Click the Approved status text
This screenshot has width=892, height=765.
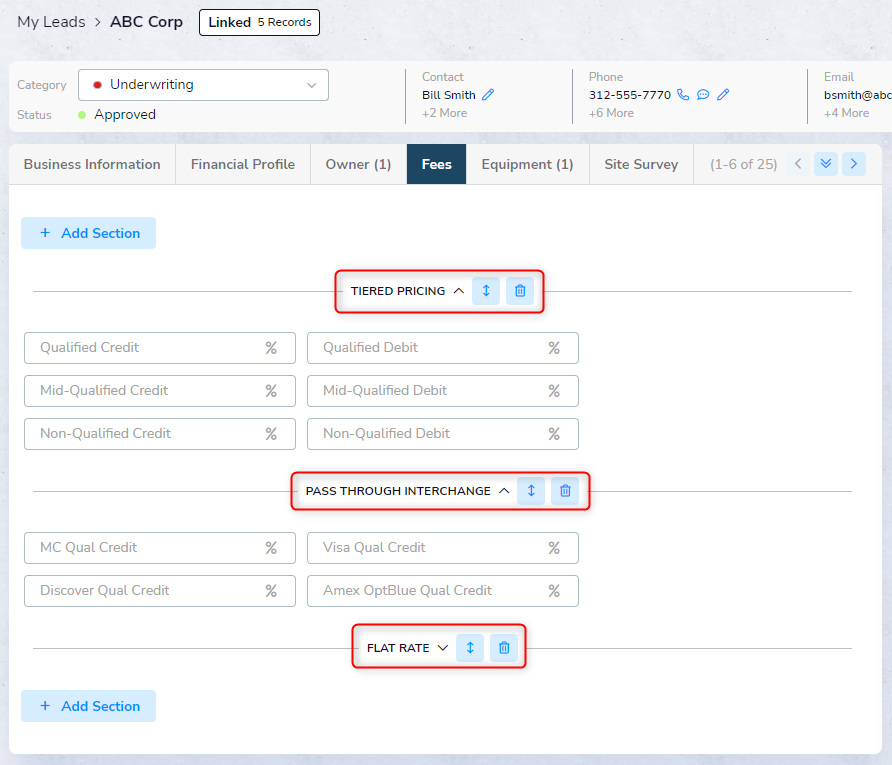pyautogui.click(x=125, y=114)
